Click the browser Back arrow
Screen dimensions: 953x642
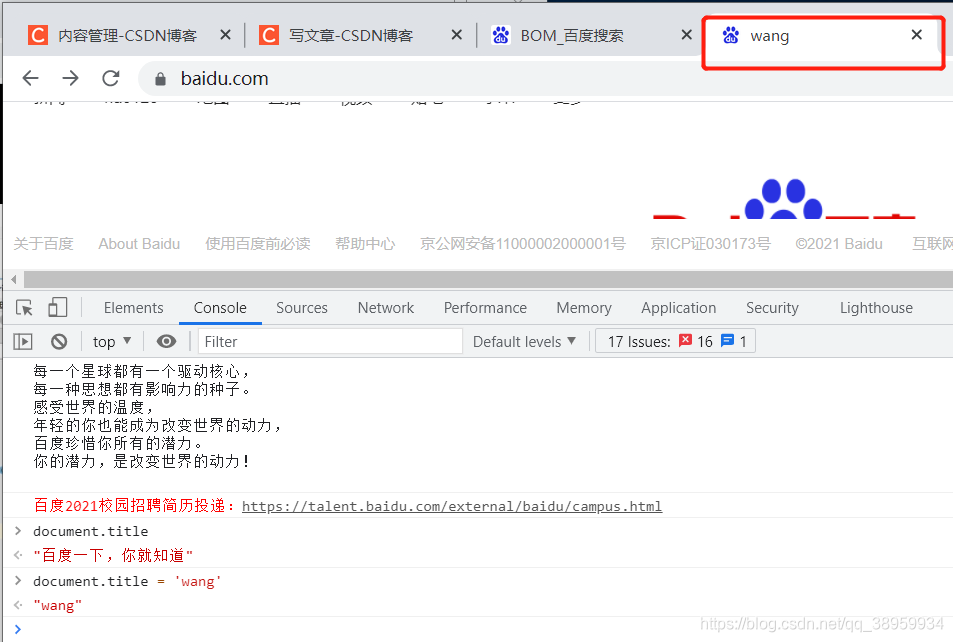click(30, 78)
